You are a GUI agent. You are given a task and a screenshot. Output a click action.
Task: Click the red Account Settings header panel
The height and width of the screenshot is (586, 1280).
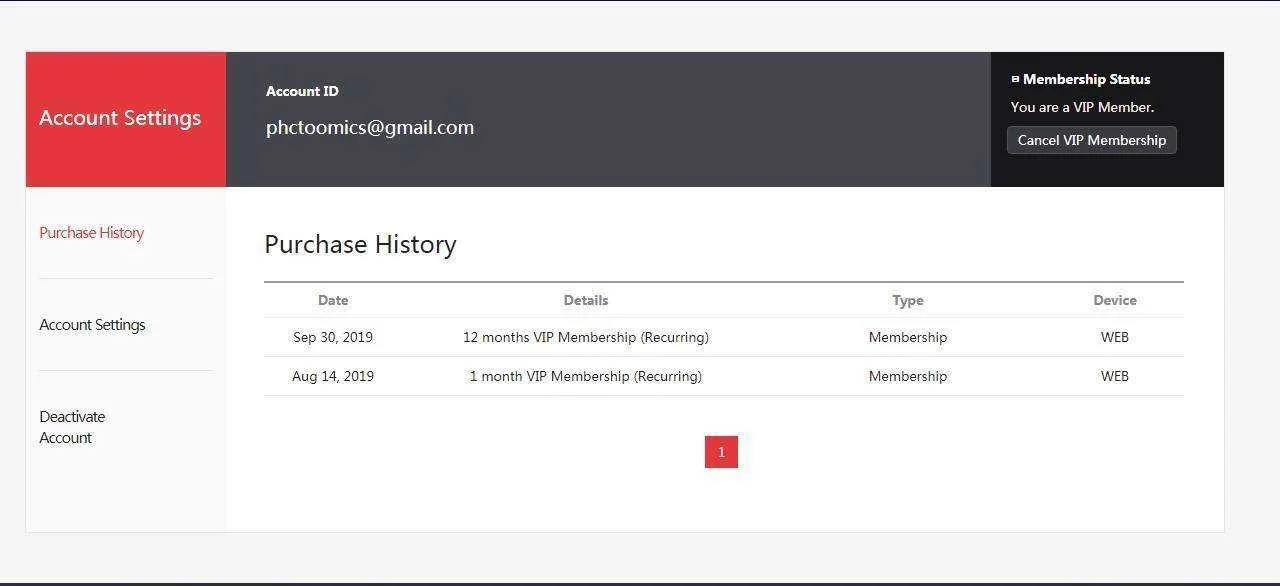(x=126, y=119)
